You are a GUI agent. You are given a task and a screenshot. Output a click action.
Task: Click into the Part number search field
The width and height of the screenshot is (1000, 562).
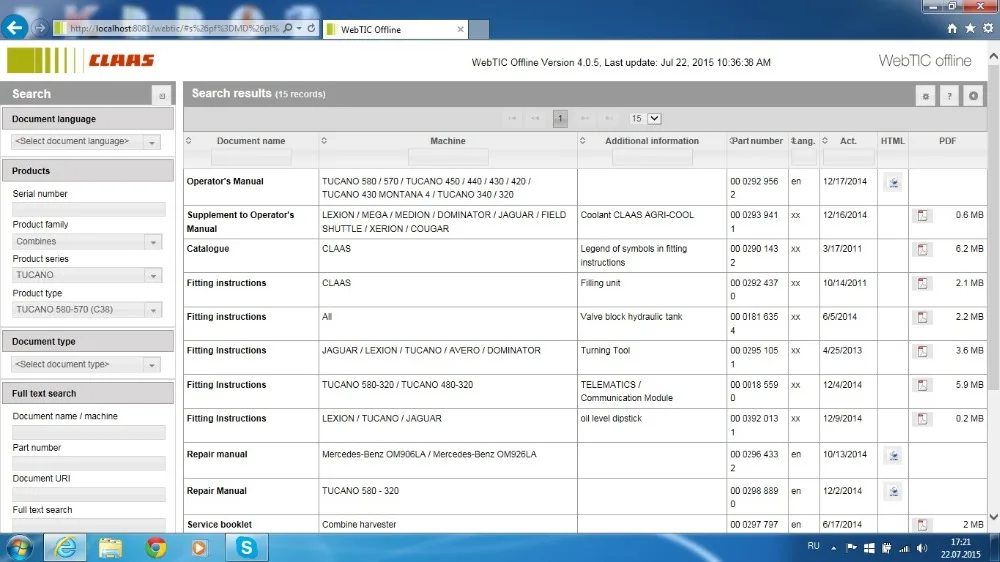coord(88,463)
